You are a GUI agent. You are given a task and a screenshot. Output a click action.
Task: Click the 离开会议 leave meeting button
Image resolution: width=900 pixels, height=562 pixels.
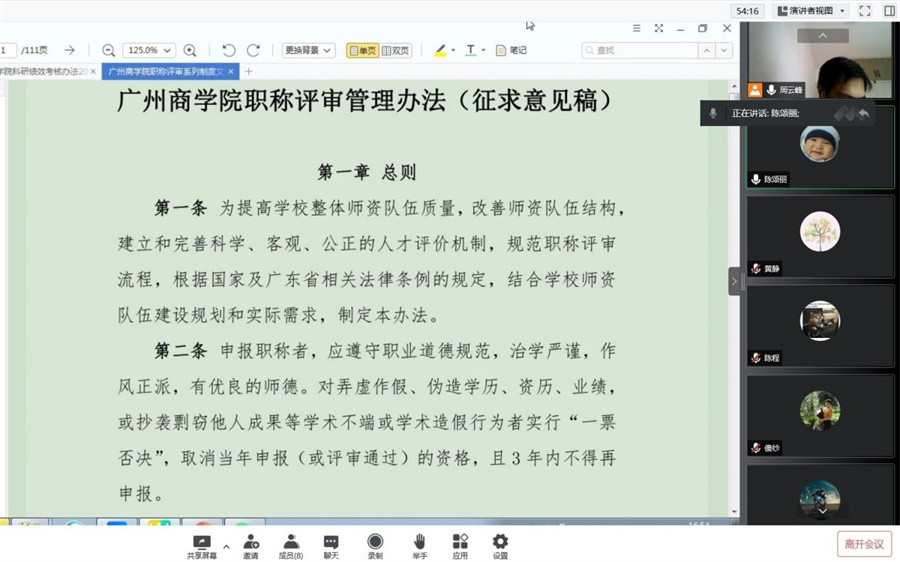863,544
